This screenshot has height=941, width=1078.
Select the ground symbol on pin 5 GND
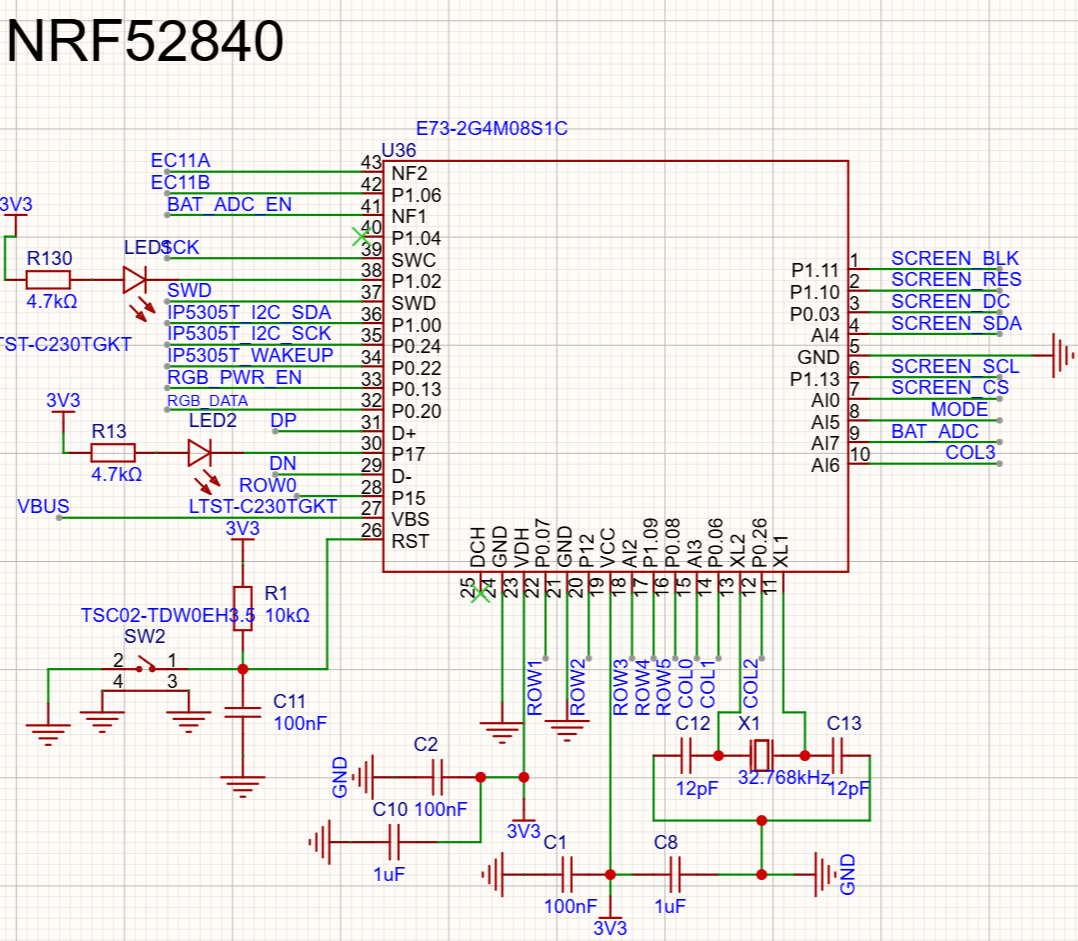tap(1063, 355)
